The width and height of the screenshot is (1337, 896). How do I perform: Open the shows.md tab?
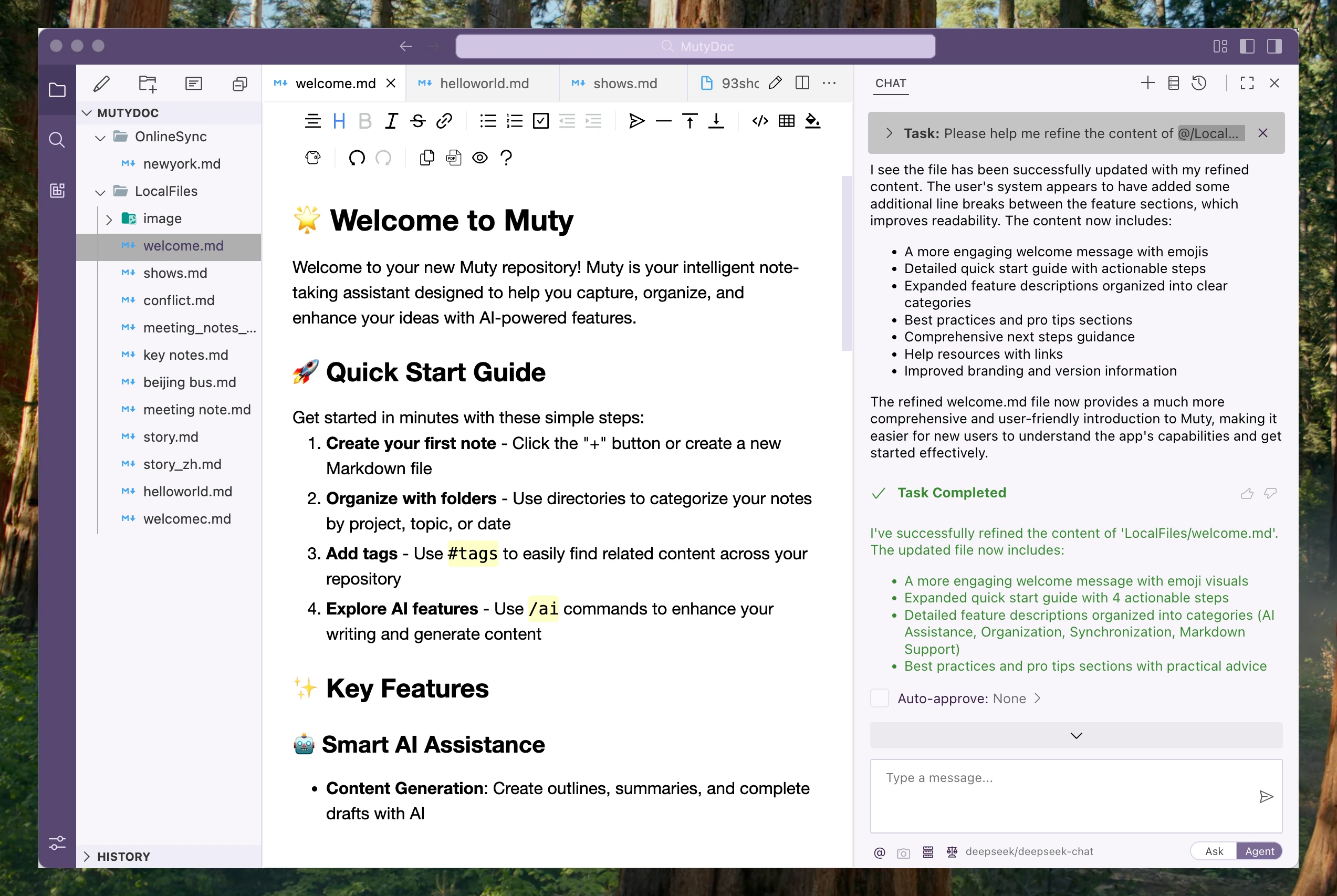click(x=624, y=84)
